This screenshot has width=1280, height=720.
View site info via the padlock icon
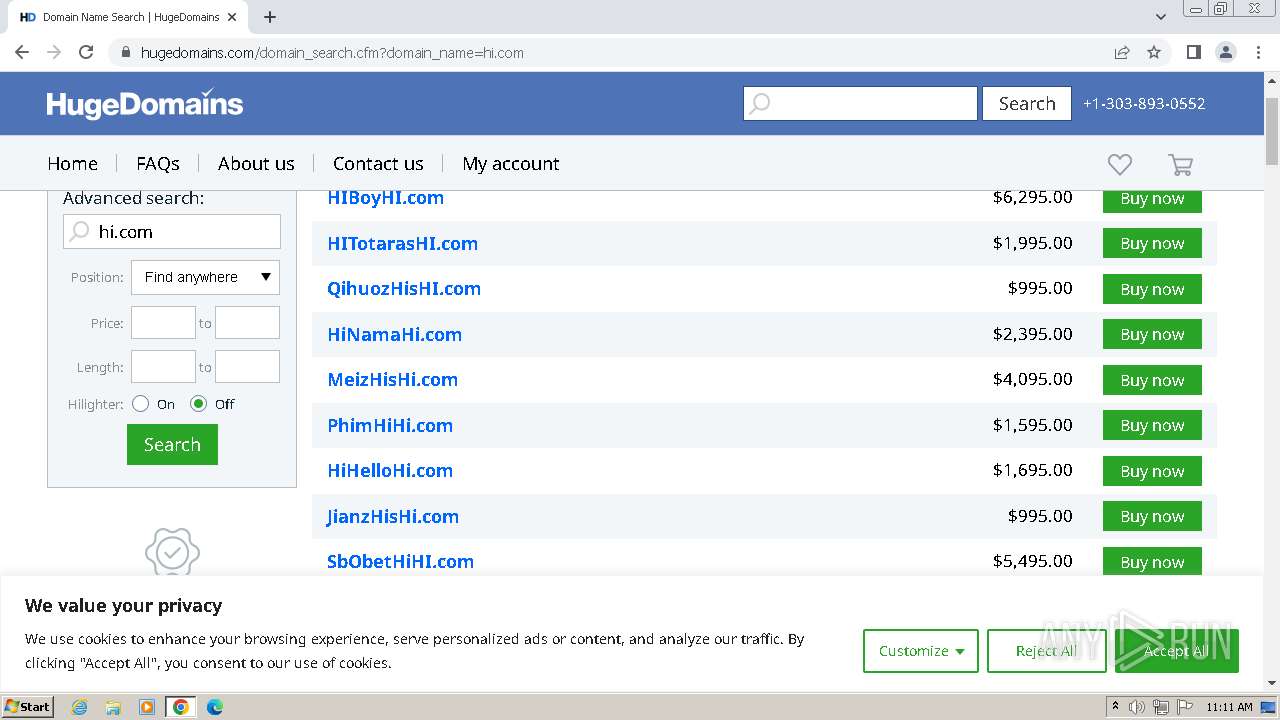click(x=125, y=52)
